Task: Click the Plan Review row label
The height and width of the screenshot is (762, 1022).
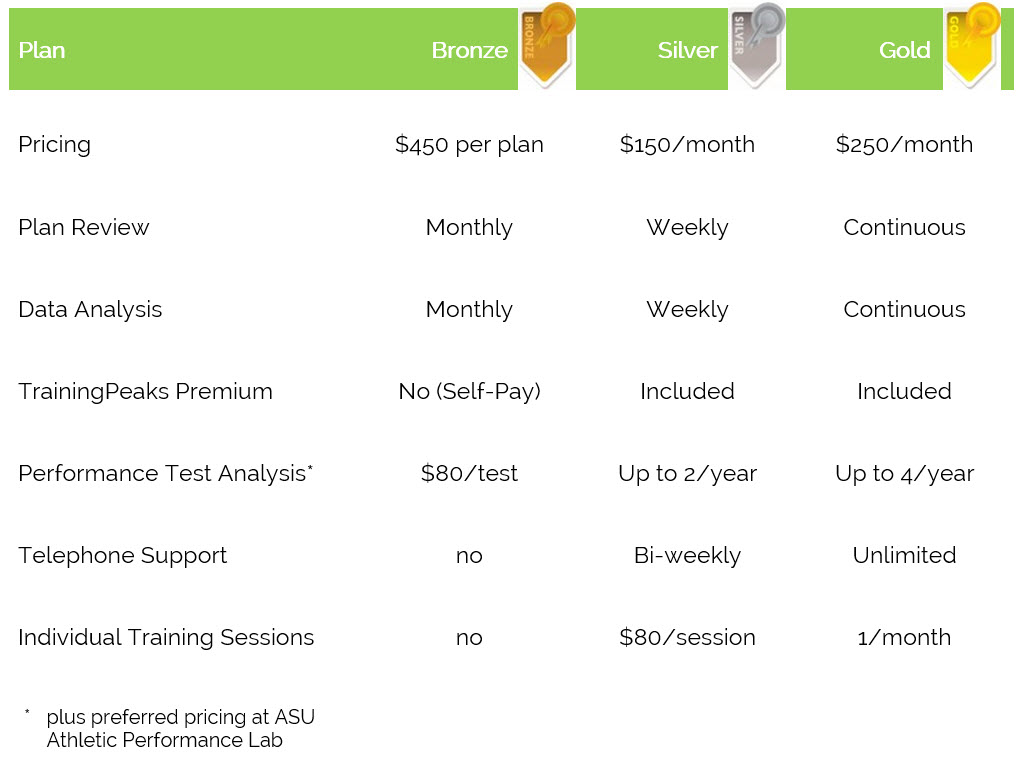Action: point(83,227)
